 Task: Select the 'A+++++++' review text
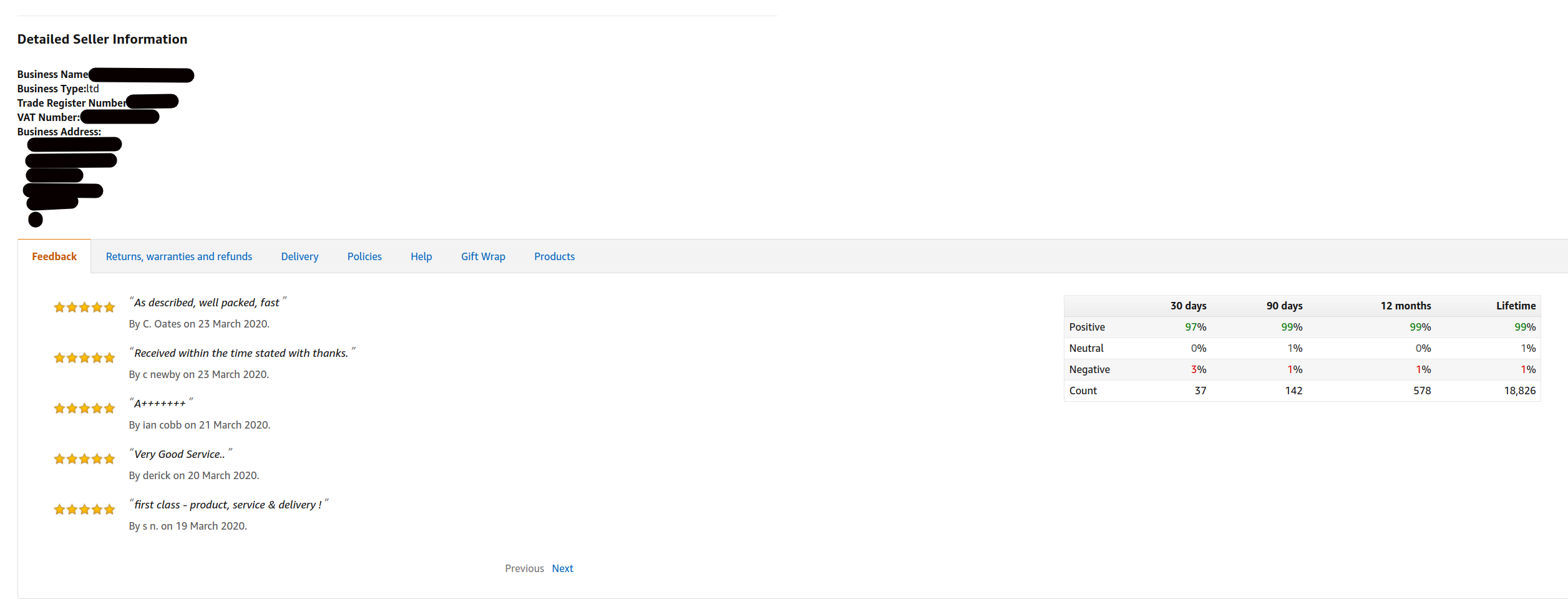click(x=160, y=404)
